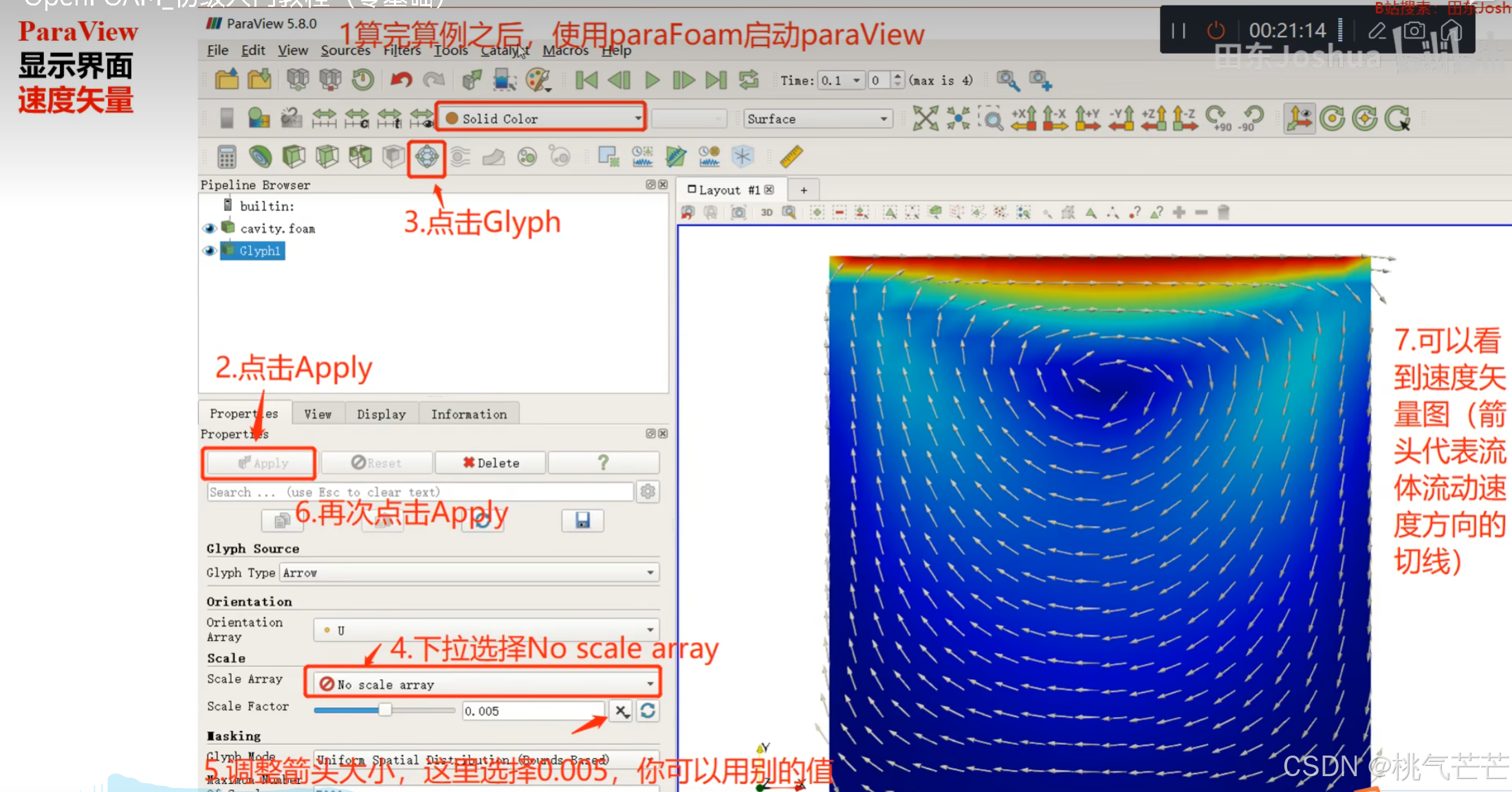Toggle visibility eye of cavity.foam
The height and width of the screenshot is (792, 1512).
coord(209,228)
